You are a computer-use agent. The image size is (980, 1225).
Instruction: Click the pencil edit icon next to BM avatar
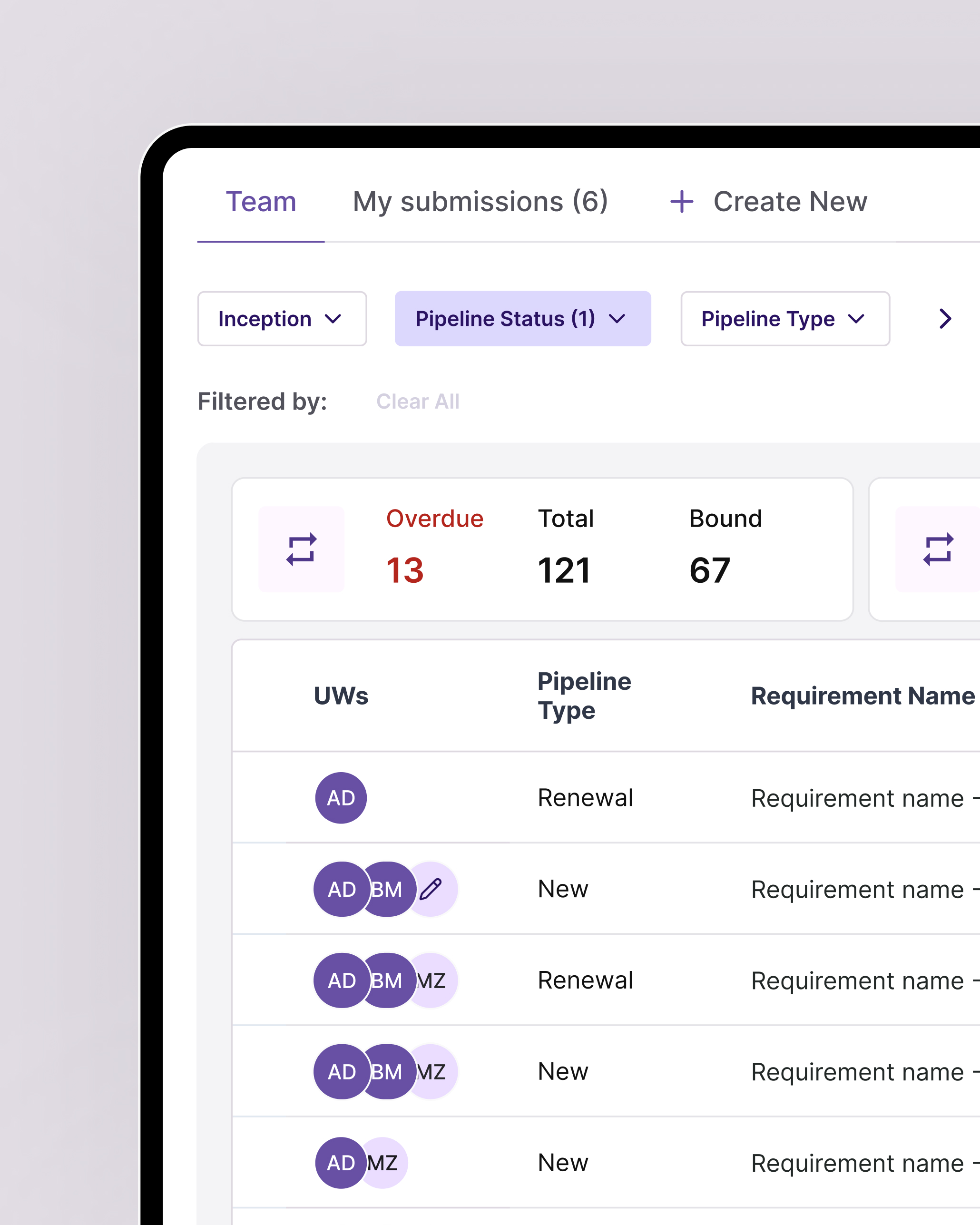point(432,889)
